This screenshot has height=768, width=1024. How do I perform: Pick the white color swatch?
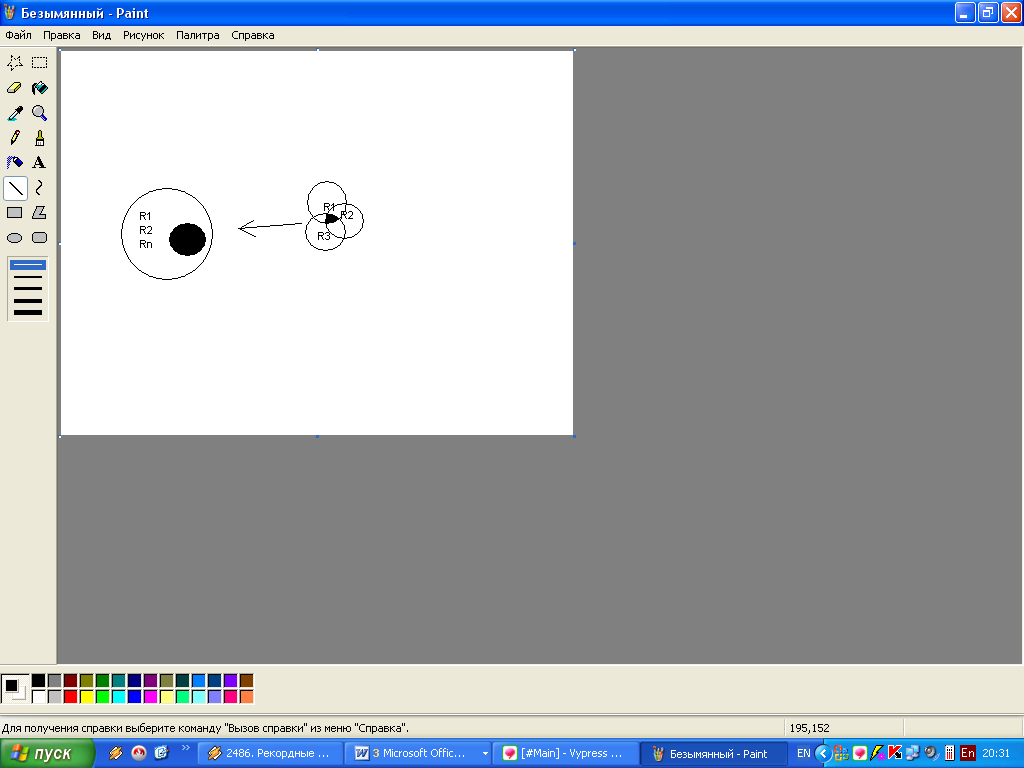click(x=39, y=697)
